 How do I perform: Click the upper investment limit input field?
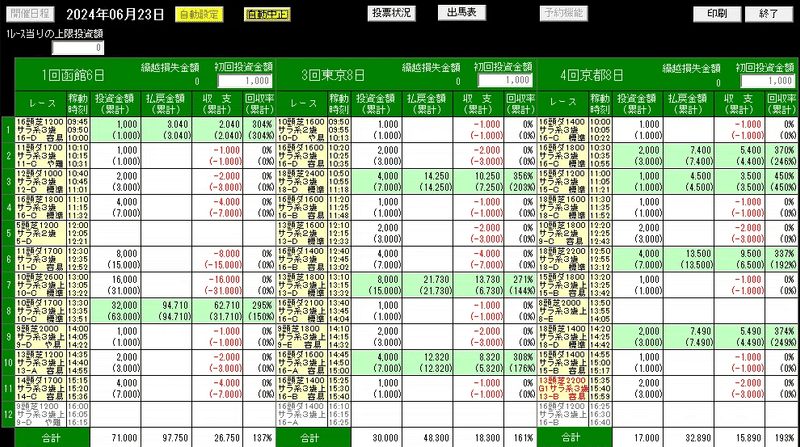point(78,48)
